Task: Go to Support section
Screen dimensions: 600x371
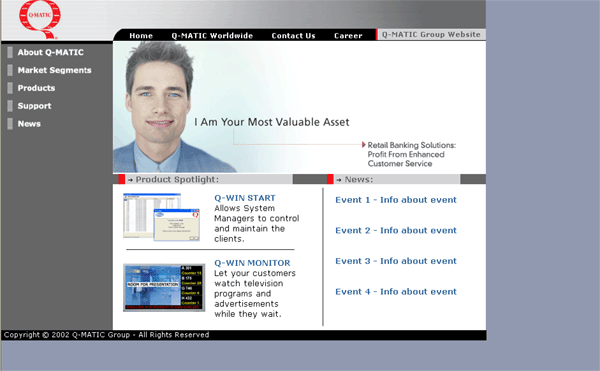Action: coord(34,106)
